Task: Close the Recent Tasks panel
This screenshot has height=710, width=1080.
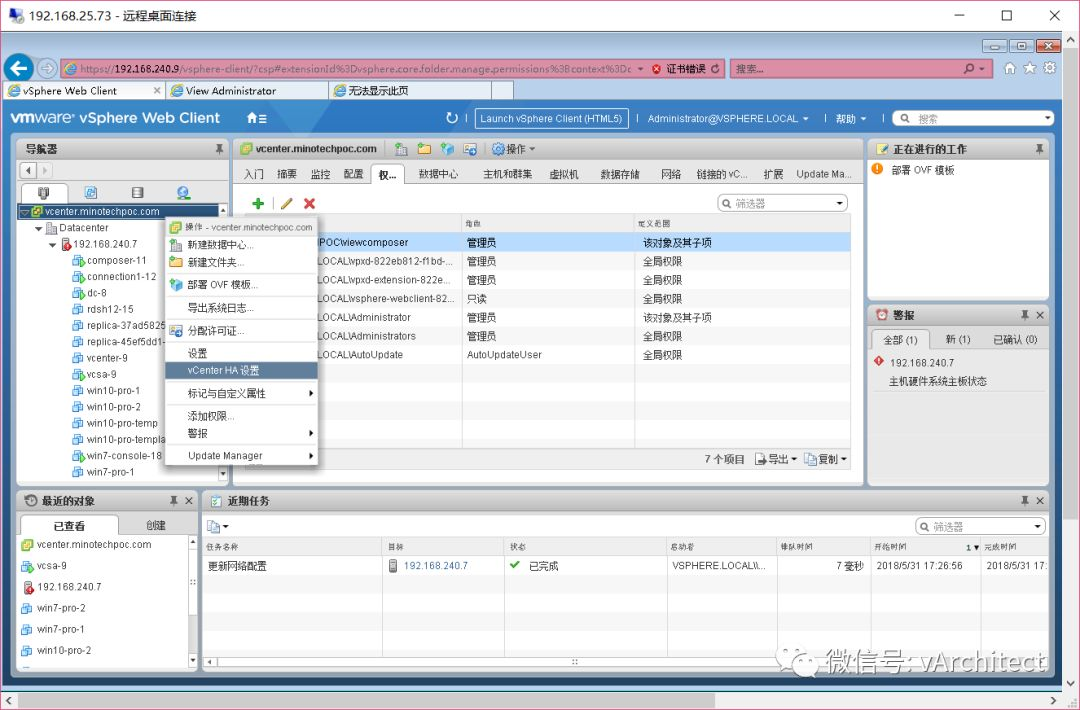Action: (1040, 501)
